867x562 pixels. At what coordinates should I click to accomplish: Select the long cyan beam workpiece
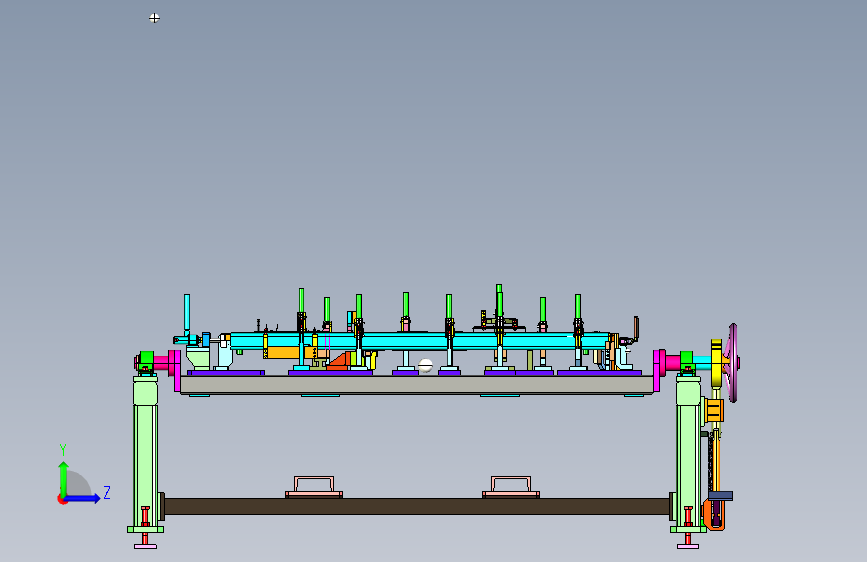[x=420, y=340]
